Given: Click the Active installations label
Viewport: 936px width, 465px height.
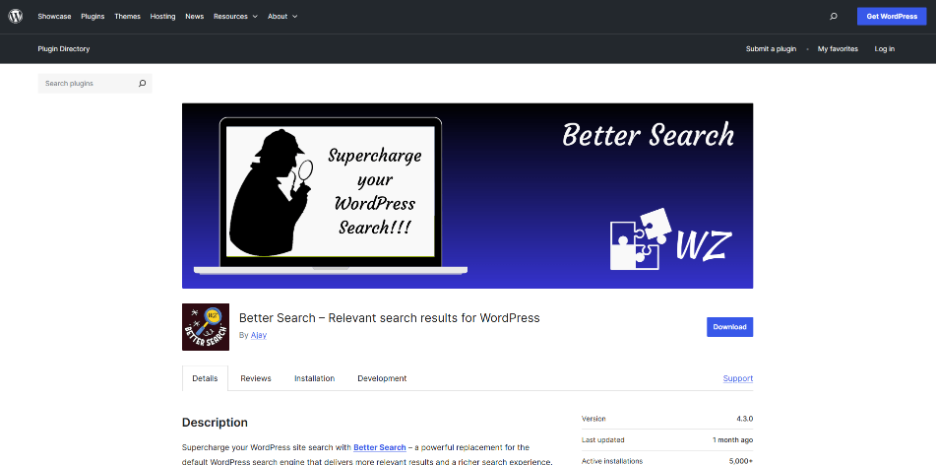Looking at the screenshot, I should [612, 461].
